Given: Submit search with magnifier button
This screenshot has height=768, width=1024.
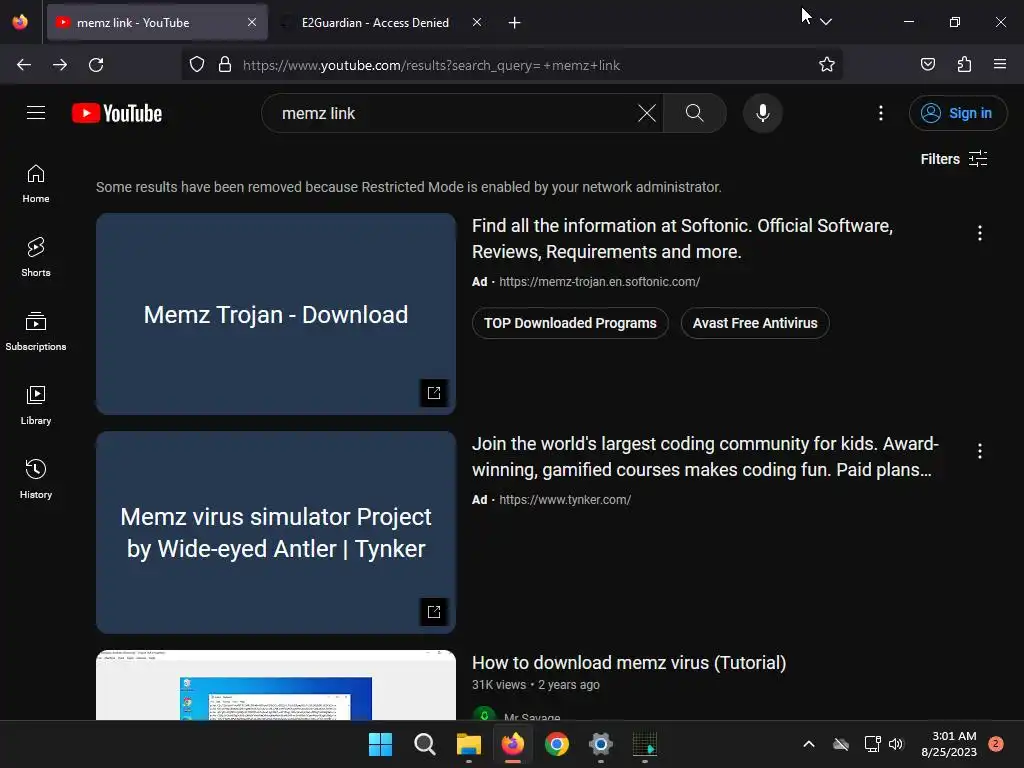Looking at the screenshot, I should coord(694,113).
